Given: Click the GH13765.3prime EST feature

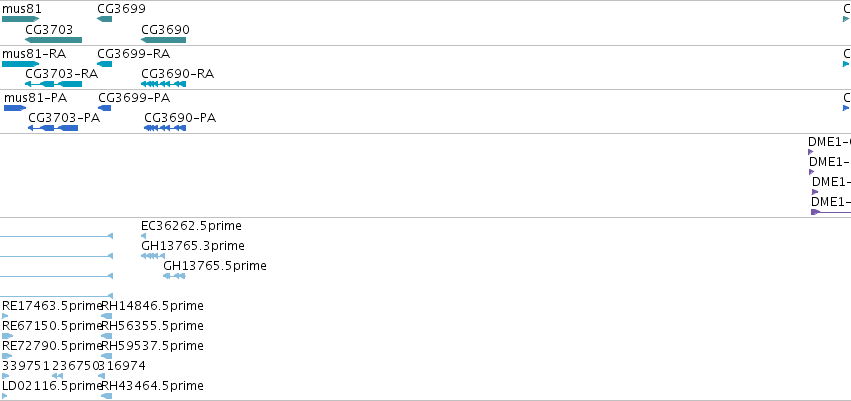Looking at the screenshot, I should pos(153,256).
